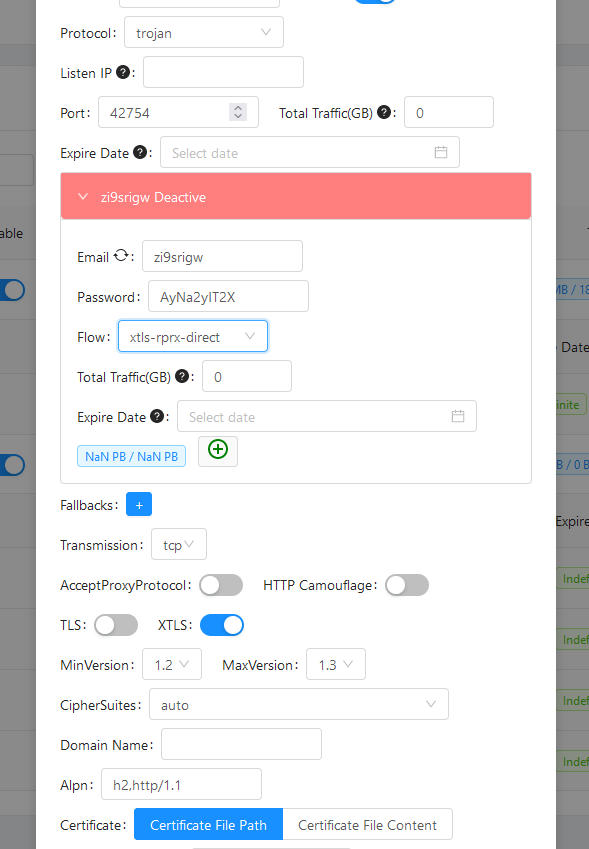Click the client Total Traffic help icon

182,376
